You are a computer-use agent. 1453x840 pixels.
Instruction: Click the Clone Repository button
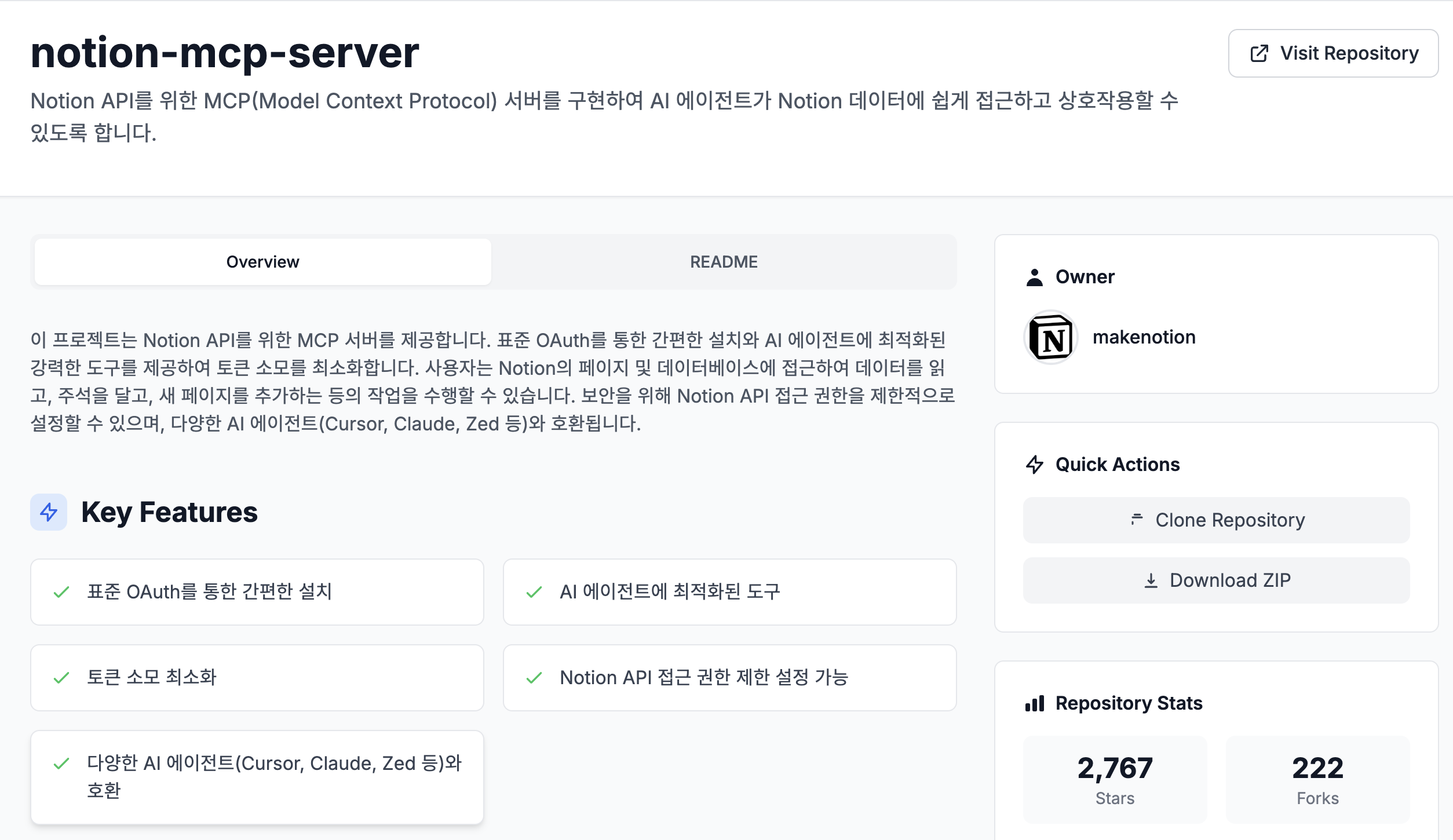(x=1216, y=520)
